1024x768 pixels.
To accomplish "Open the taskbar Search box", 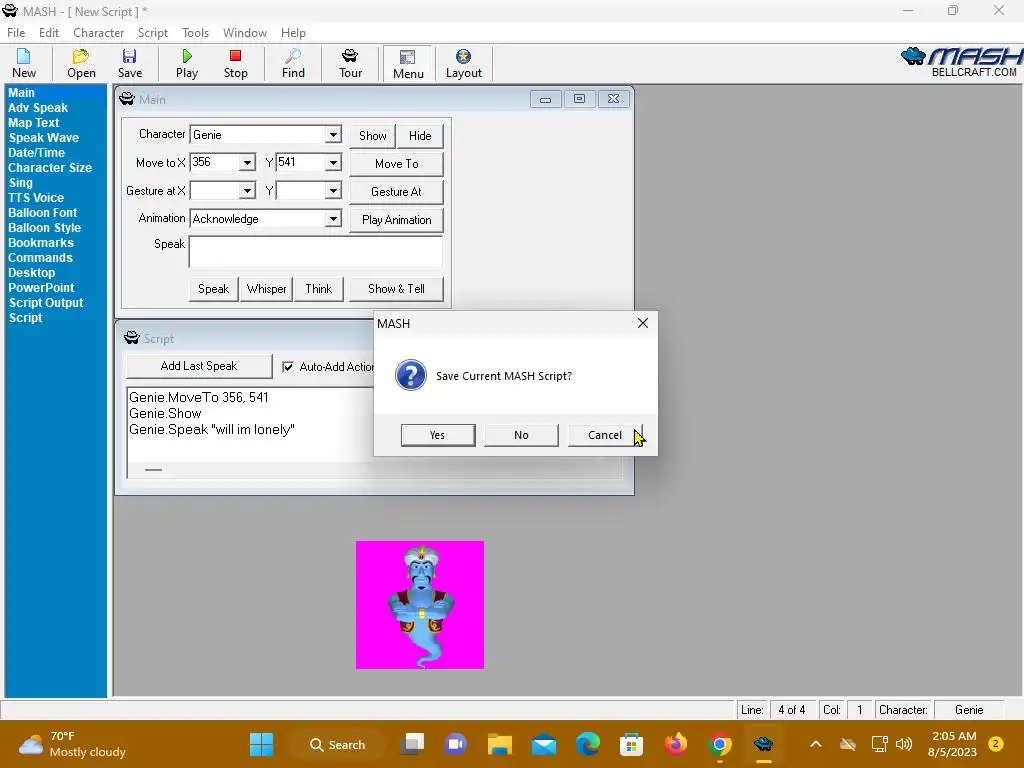I will pyautogui.click(x=338, y=744).
